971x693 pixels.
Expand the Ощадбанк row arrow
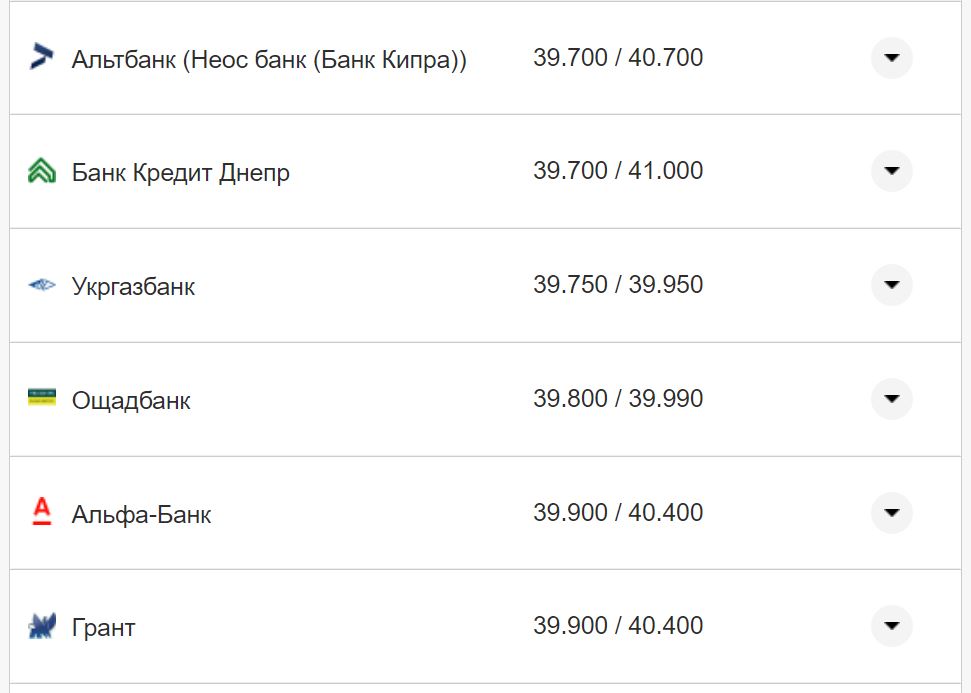pos(891,399)
